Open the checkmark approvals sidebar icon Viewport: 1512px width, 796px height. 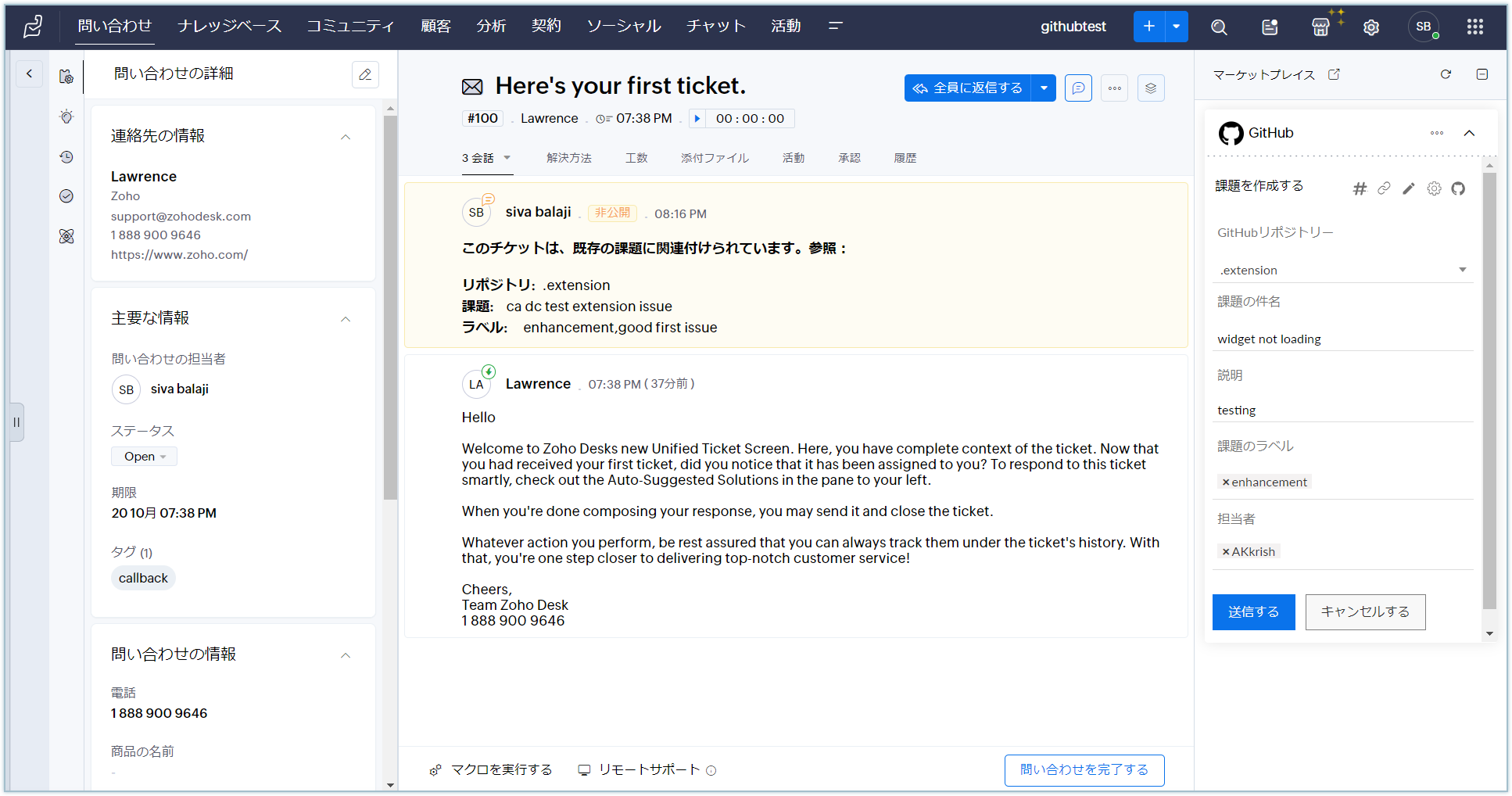(66, 196)
